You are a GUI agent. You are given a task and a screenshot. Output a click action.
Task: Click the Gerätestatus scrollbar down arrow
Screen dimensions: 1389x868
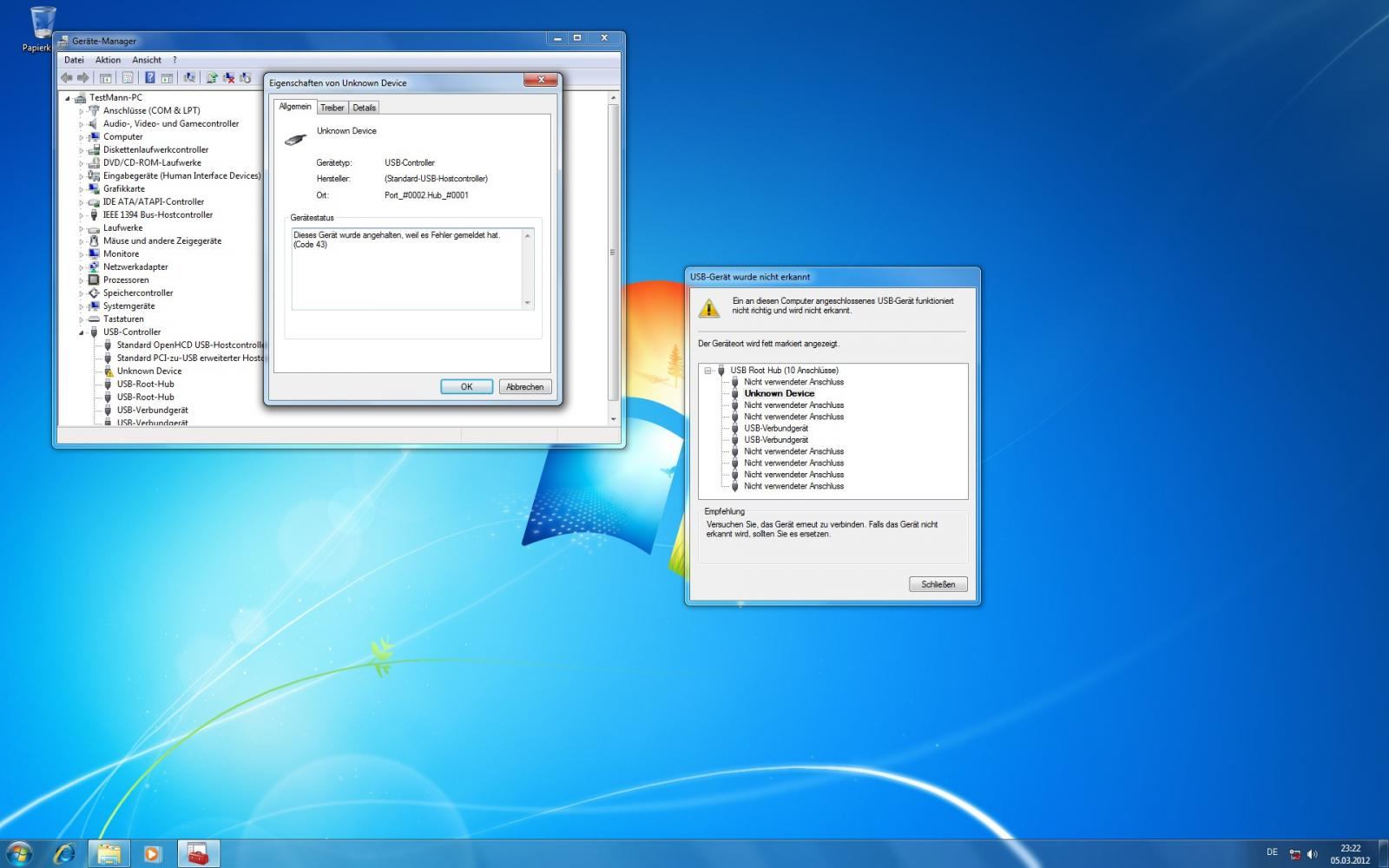pos(527,303)
